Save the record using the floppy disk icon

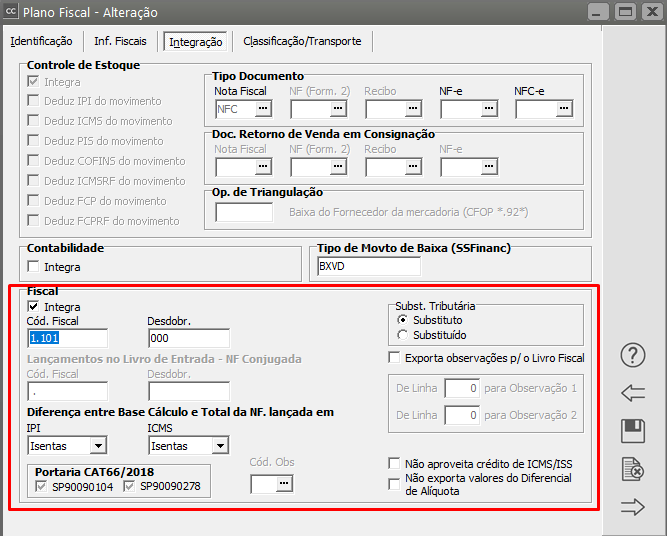coord(632,431)
